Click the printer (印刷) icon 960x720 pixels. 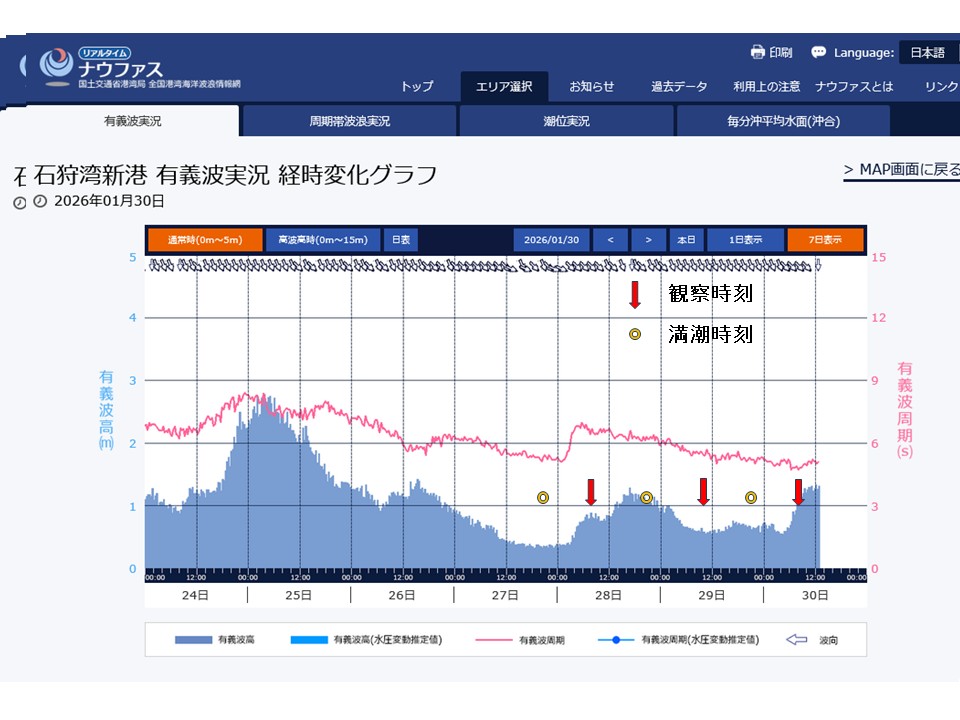click(x=757, y=52)
